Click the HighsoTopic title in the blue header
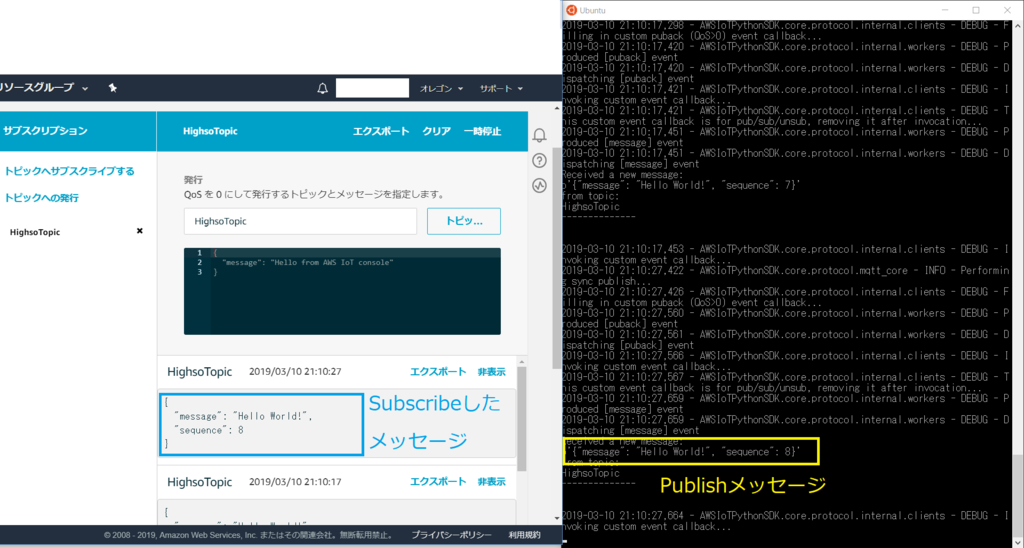1024x548 pixels. pyautogui.click(x=210, y=131)
